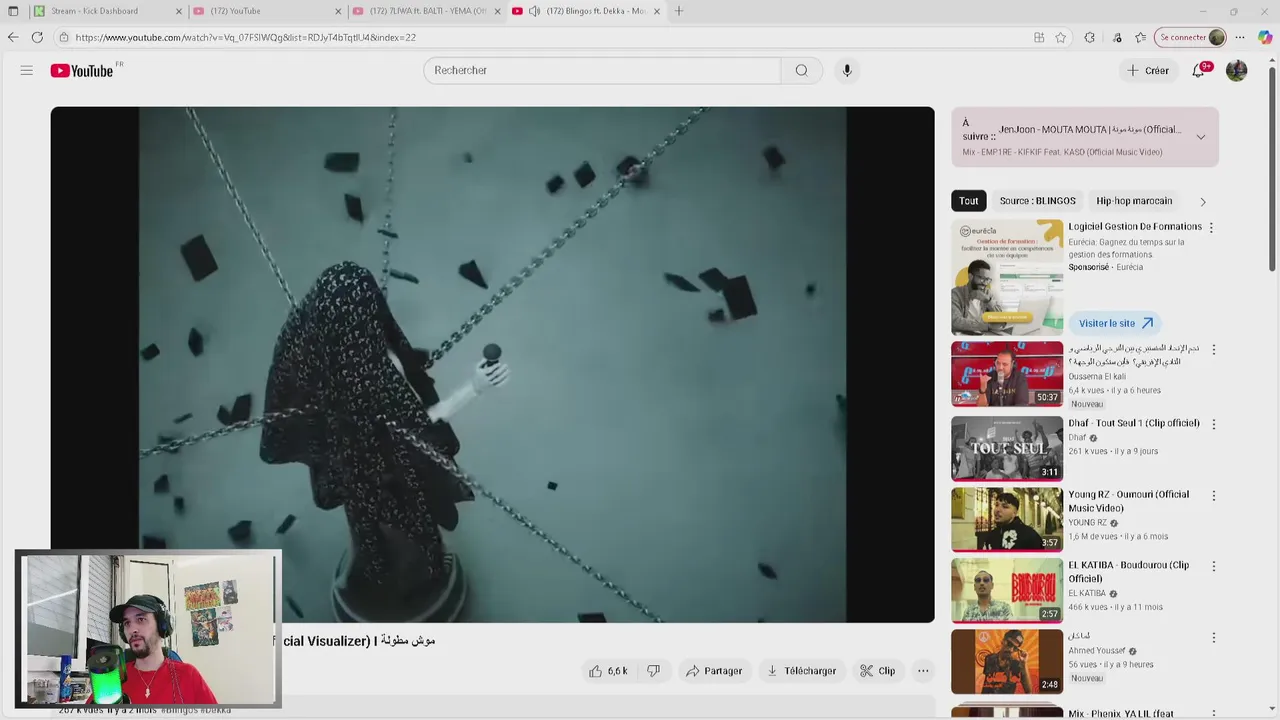This screenshot has width=1280, height=720.
Task: Open EL KATIBA Boudourou thumbnail
Action: (1007, 590)
